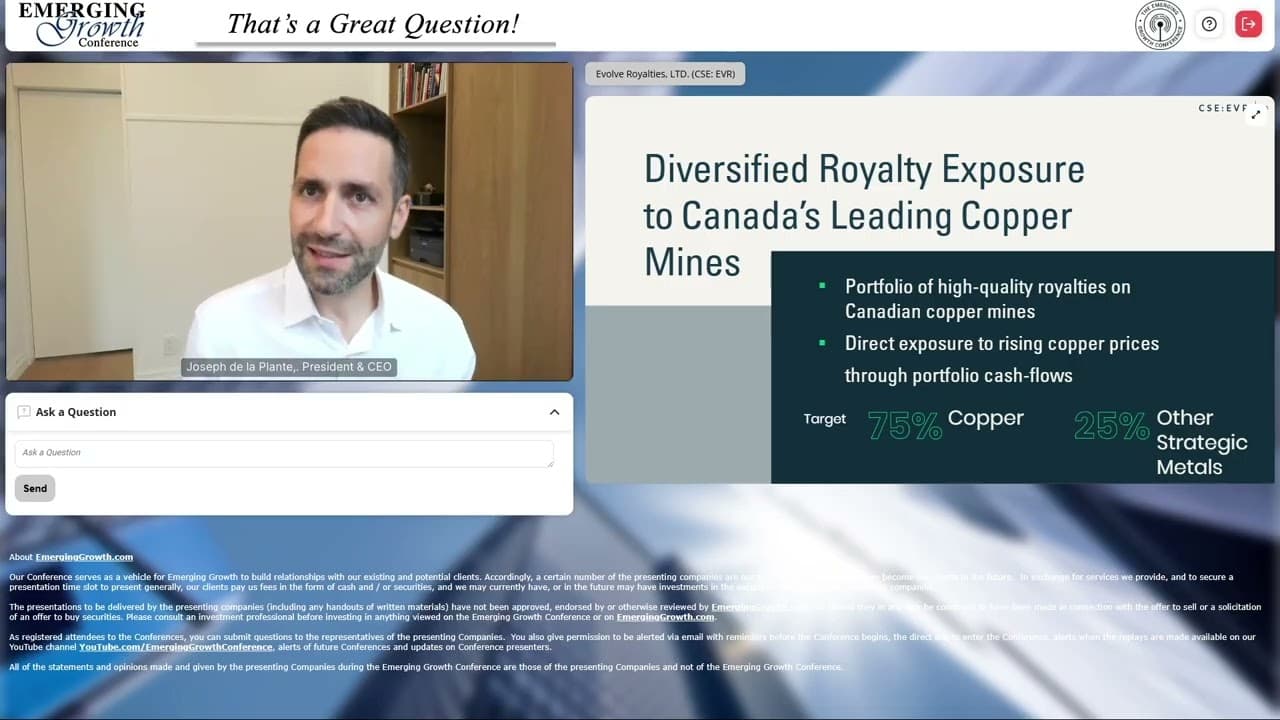1280x720 pixels.
Task: Focus the Ask a Question input field
Action: (284, 453)
